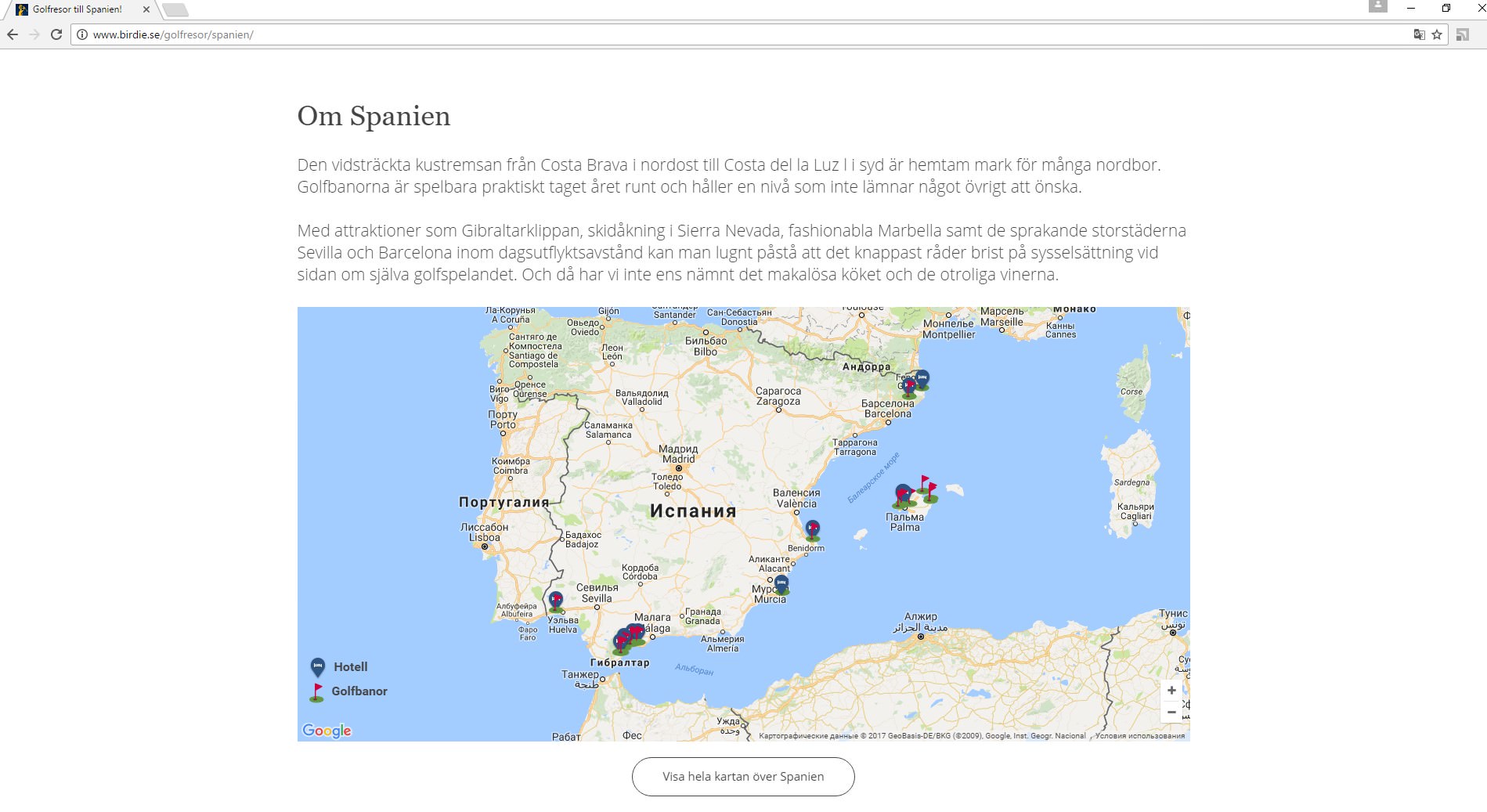Pick the easternmost golf flag on Mallorca

tap(931, 492)
